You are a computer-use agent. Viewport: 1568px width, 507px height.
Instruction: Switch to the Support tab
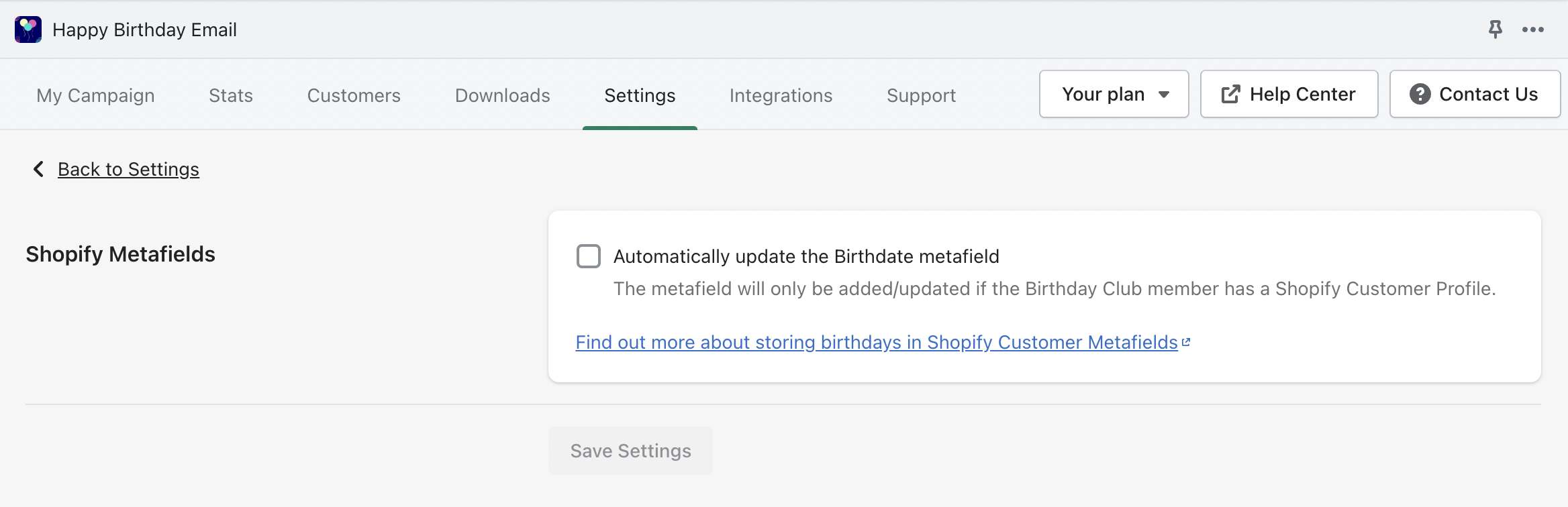[921, 95]
